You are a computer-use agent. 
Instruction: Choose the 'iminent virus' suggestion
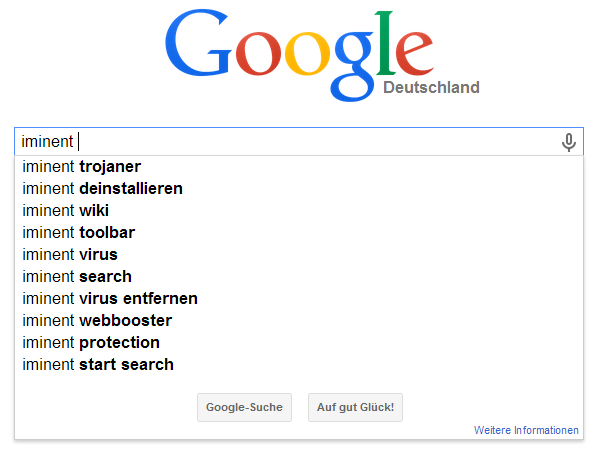pyautogui.click(x=299, y=254)
